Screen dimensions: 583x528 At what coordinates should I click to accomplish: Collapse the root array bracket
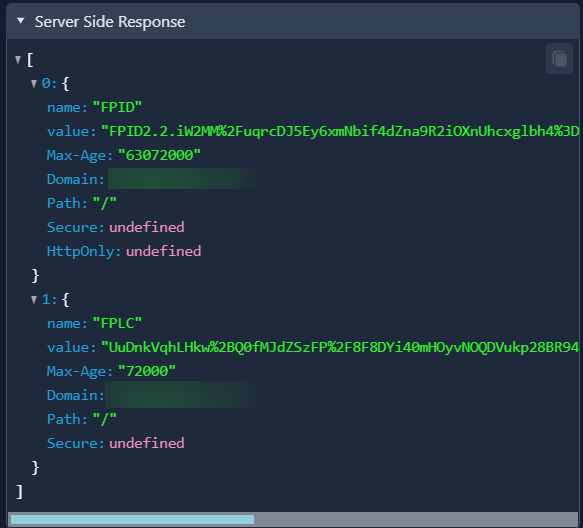[17, 59]
